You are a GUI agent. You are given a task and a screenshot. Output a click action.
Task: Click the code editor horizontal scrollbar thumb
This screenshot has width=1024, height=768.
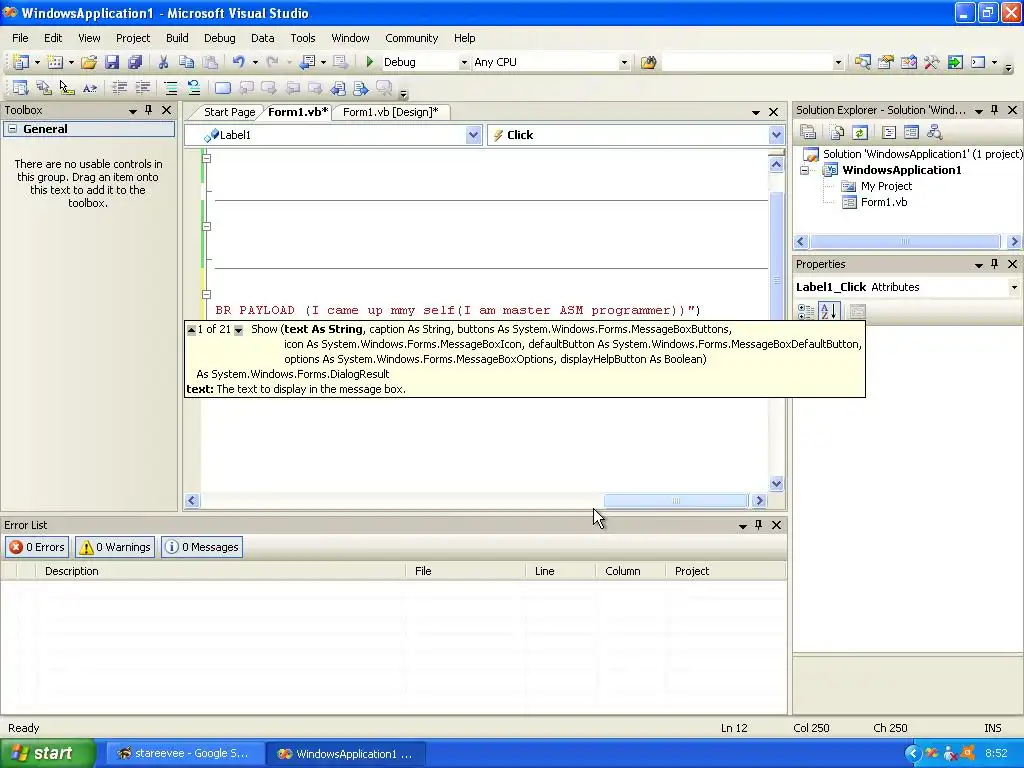[x=676, y=501]
